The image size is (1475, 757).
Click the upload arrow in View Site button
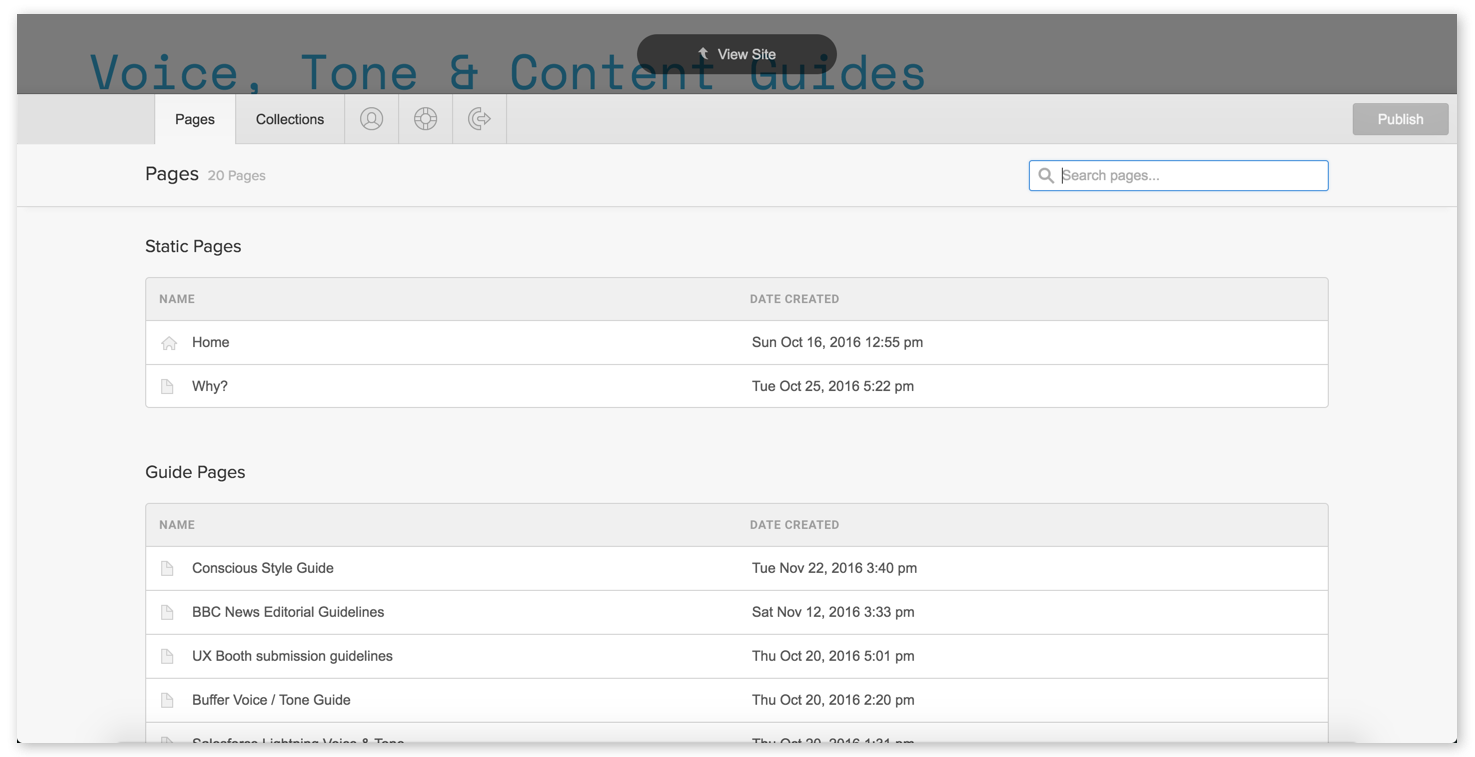pos(702,53)
